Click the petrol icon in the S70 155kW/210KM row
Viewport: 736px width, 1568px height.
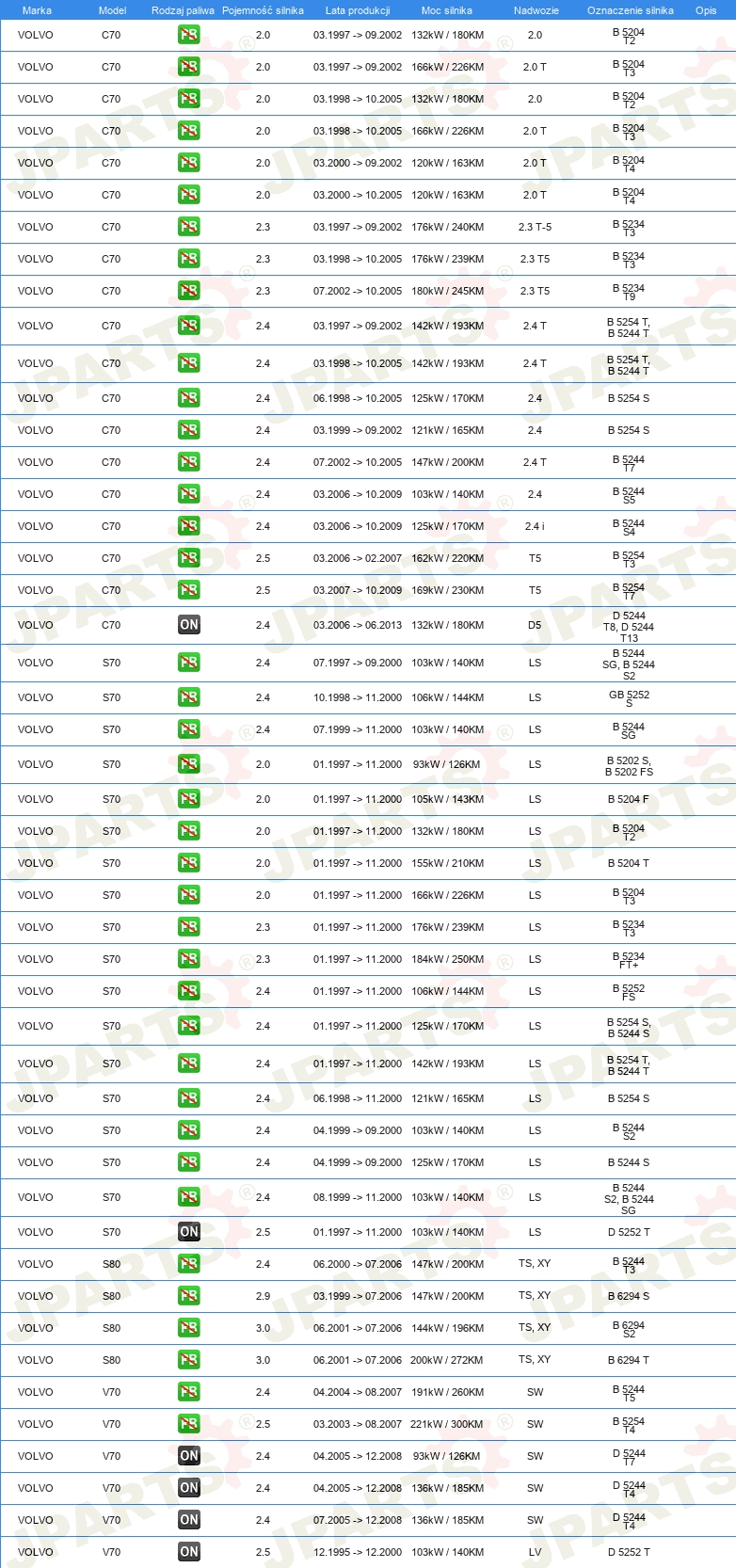pyautogui.click(x=189, y=863)
